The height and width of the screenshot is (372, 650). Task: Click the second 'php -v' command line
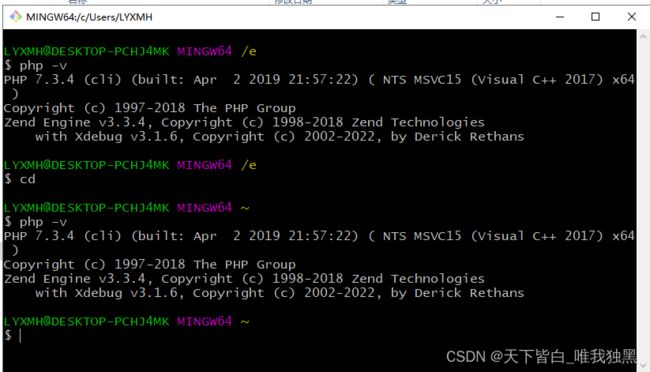pos(35,222)
